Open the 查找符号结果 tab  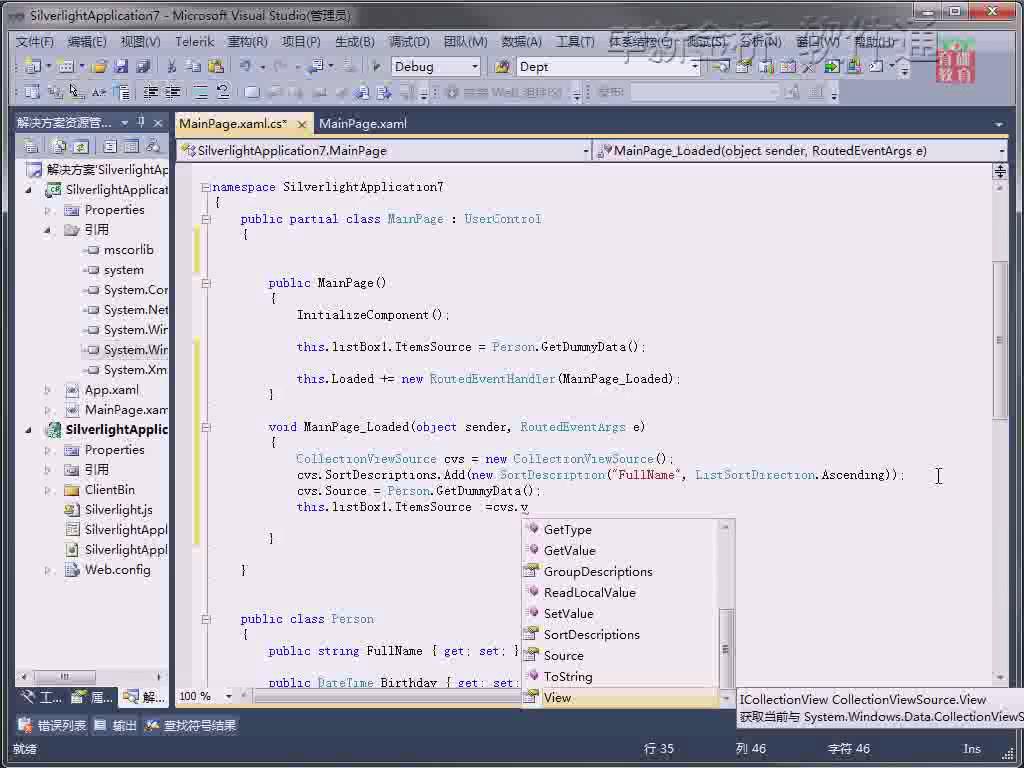click(x=191, y=726)
